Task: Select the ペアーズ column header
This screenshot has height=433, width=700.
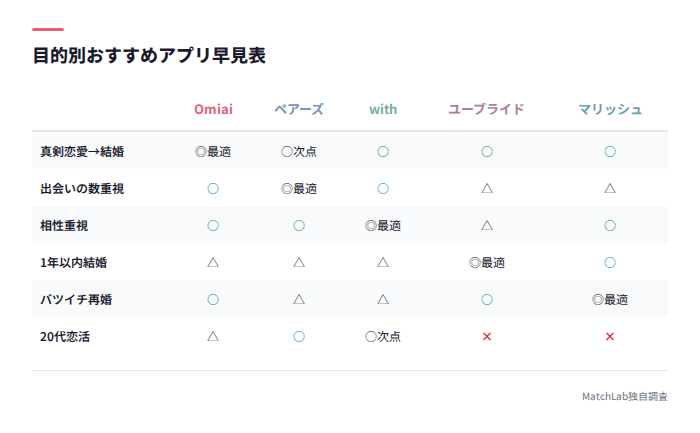Action: coord(299,109)
